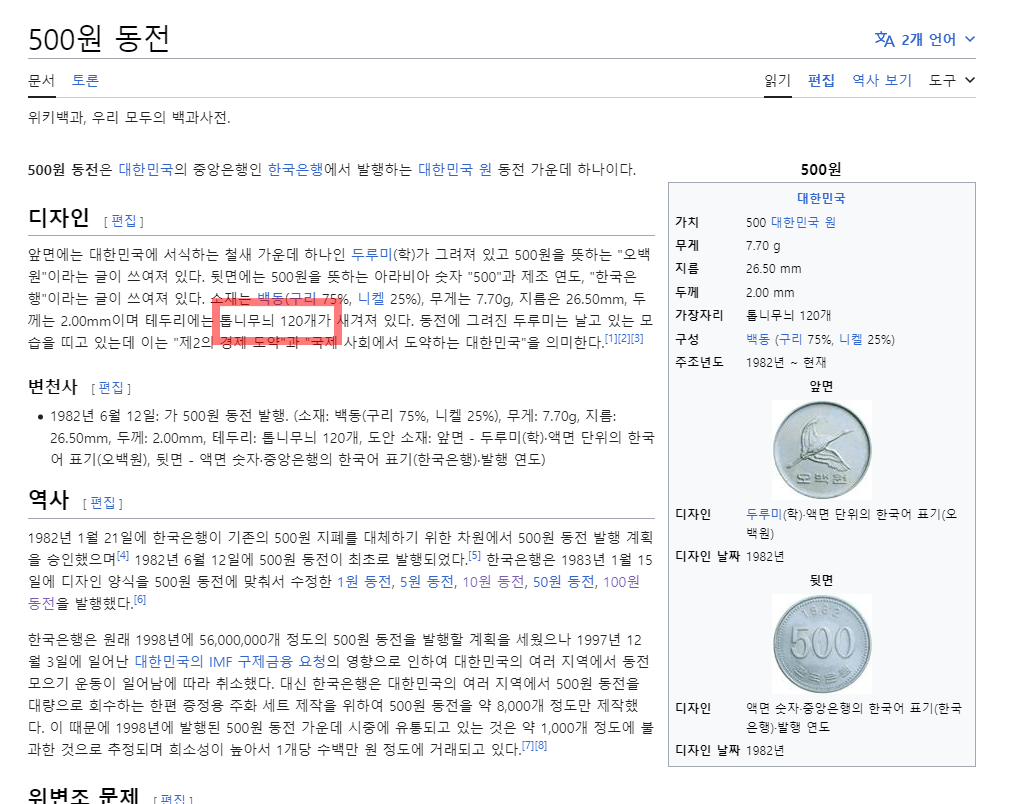
Task: Open the 역사 보기 tab
Action: tap(881, 80)
